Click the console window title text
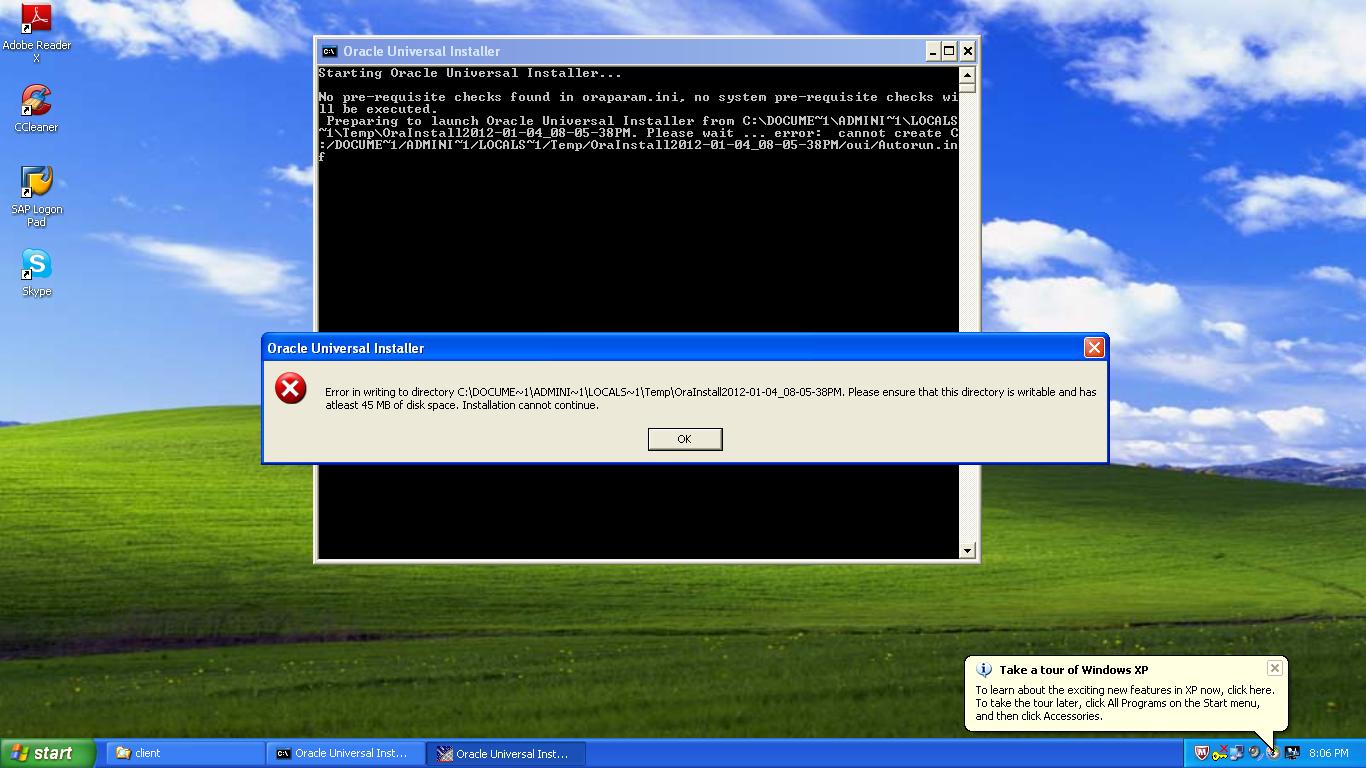The width and height of the screenshot is (1366, 768). (421, 51)
